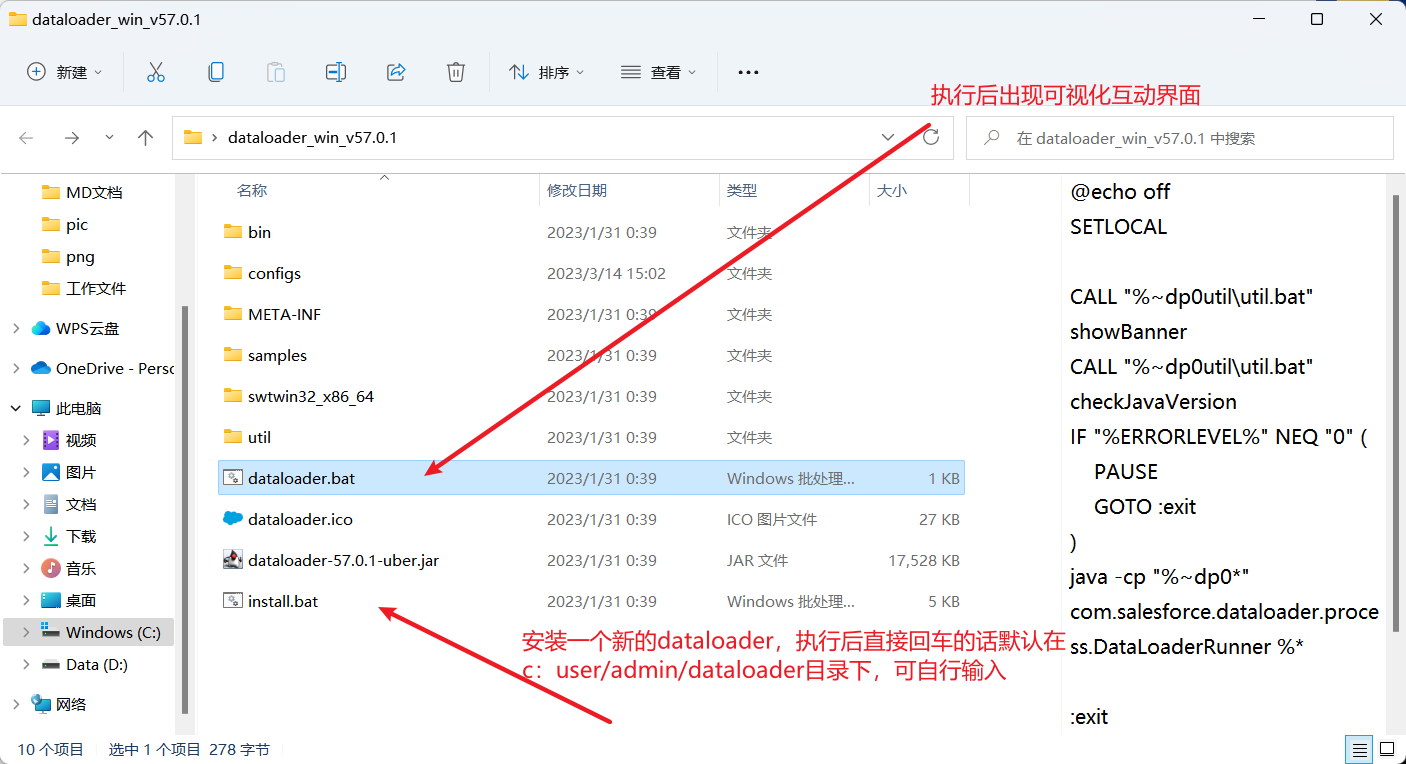The image size is (1406, 764).
Task: Click the Copy icon in the toolbar
Action: click(216, 71)
